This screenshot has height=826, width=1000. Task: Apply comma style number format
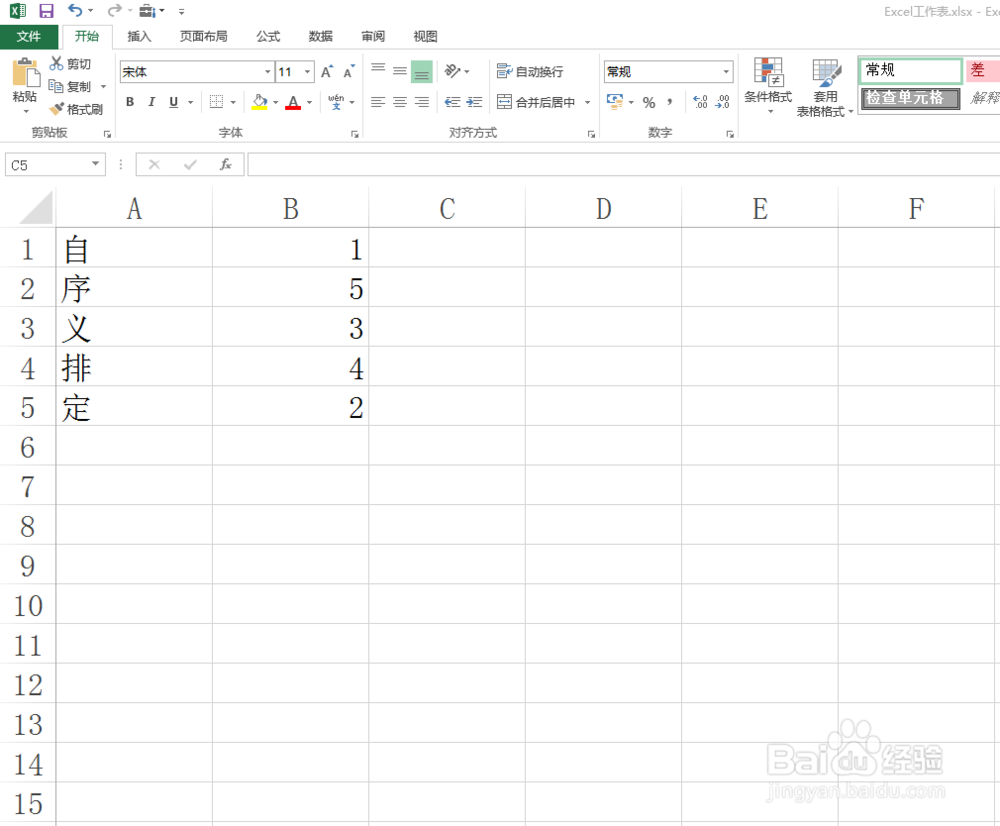pyautogui.click(x=670, y=102)
